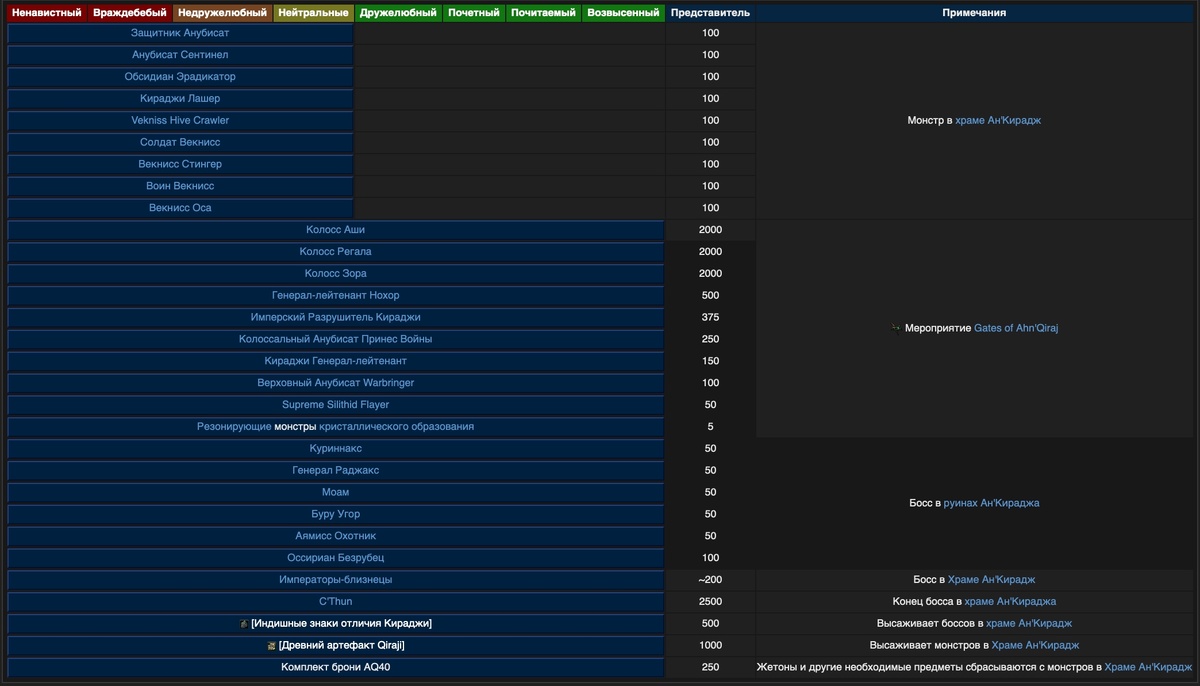
Task: Open the Солдат Векнисс link
Action: click(x=180, y=143)
